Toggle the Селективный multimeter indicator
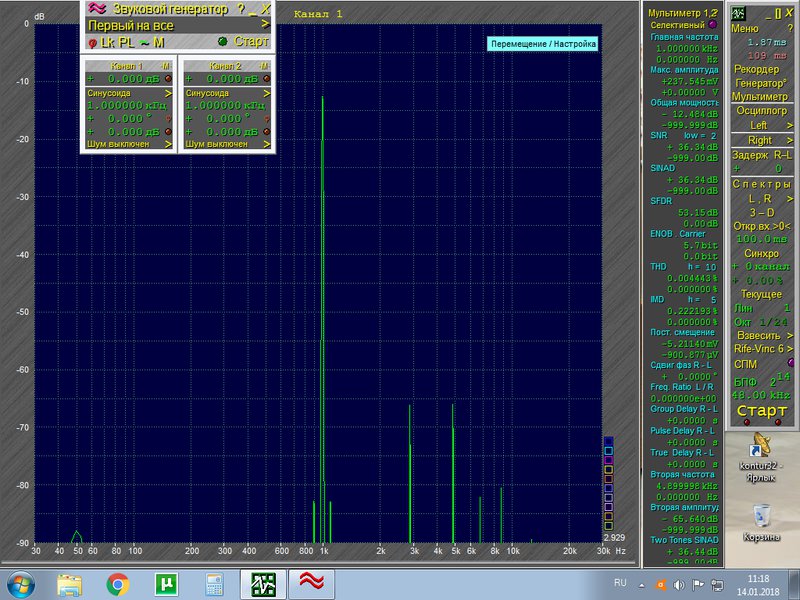The width and height of the screenshot is (800, 600). coord(713,24)
